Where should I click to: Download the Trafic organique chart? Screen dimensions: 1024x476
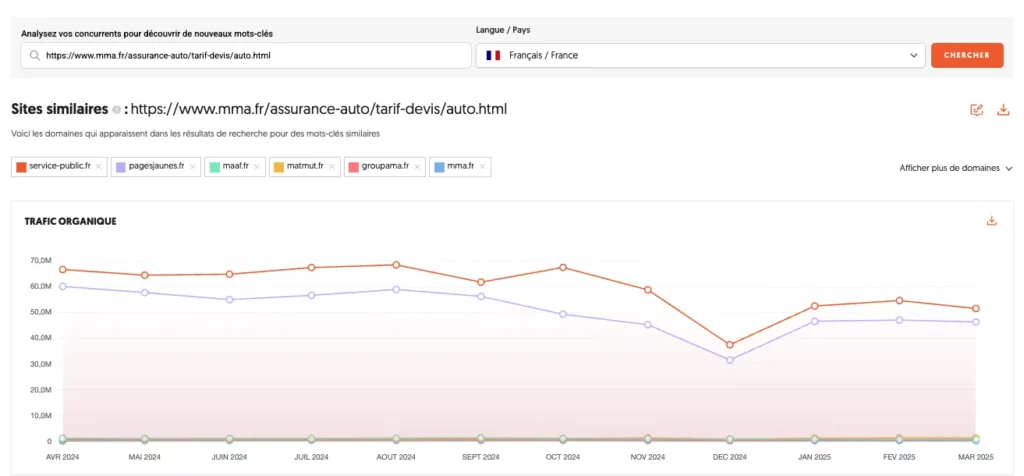click(x=991, y=221)
